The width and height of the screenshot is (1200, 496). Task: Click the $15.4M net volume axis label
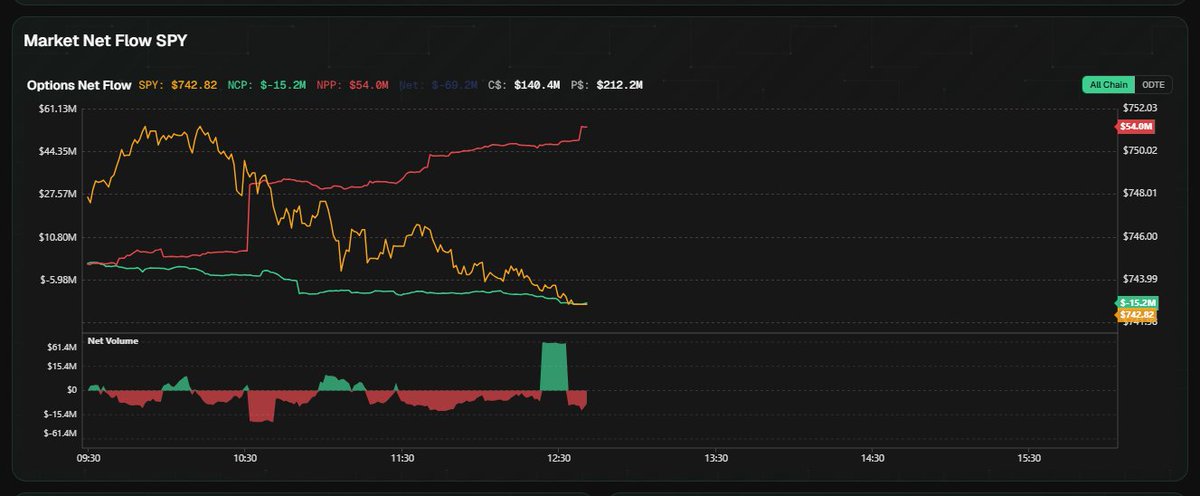pos(62,367)
